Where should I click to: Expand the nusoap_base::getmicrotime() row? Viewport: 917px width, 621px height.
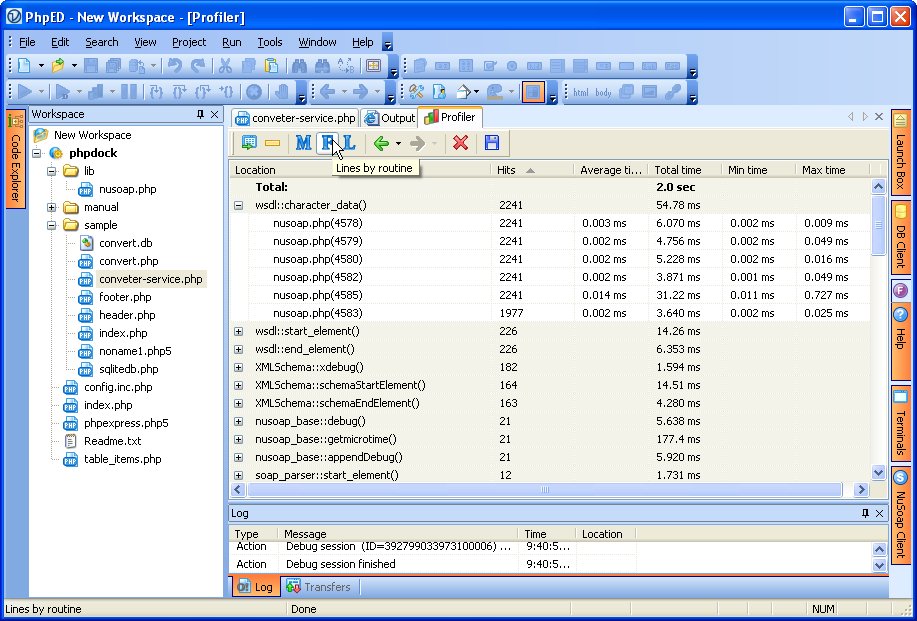[239, 440]
